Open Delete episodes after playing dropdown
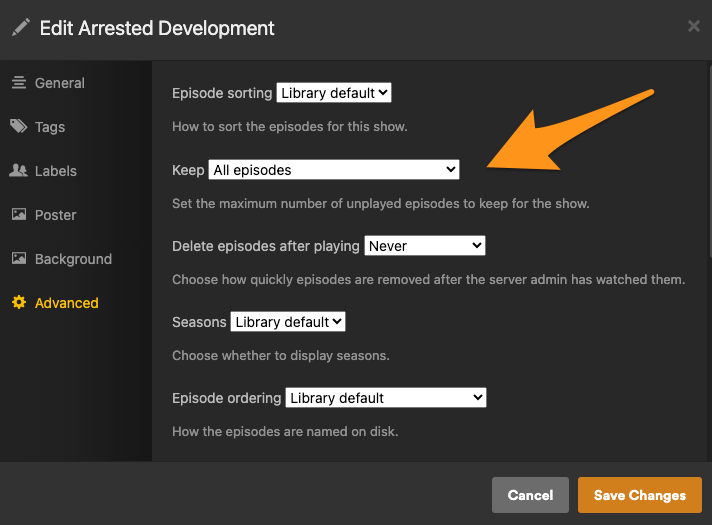The width and height of the screenshot is (712, 525). tap(425, 245)
